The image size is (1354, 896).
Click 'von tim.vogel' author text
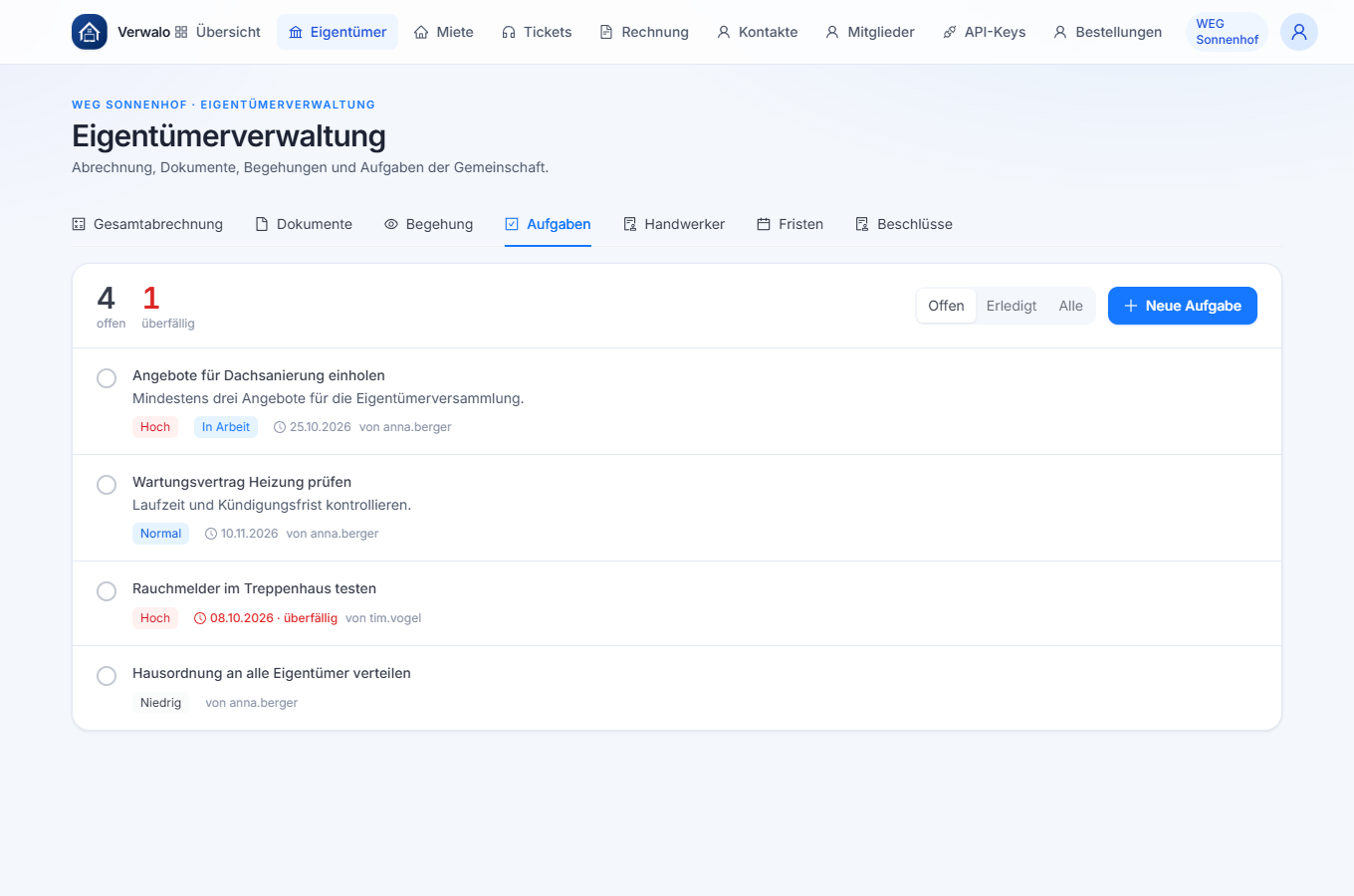pyautogui.click(x=383, y=618)
